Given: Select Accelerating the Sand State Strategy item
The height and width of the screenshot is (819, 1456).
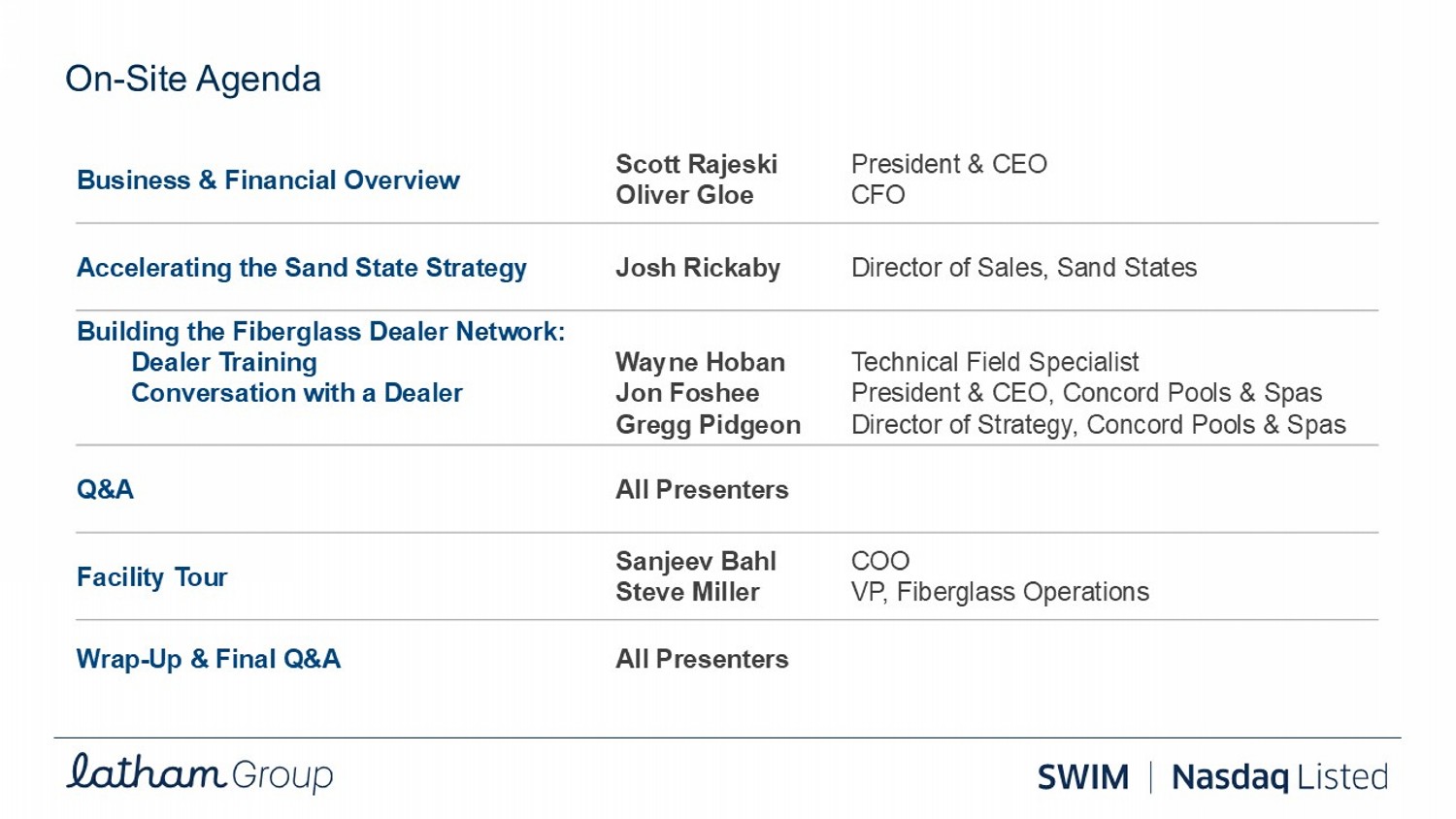Looking at the screenshot, I should click(x=301, y=268).
